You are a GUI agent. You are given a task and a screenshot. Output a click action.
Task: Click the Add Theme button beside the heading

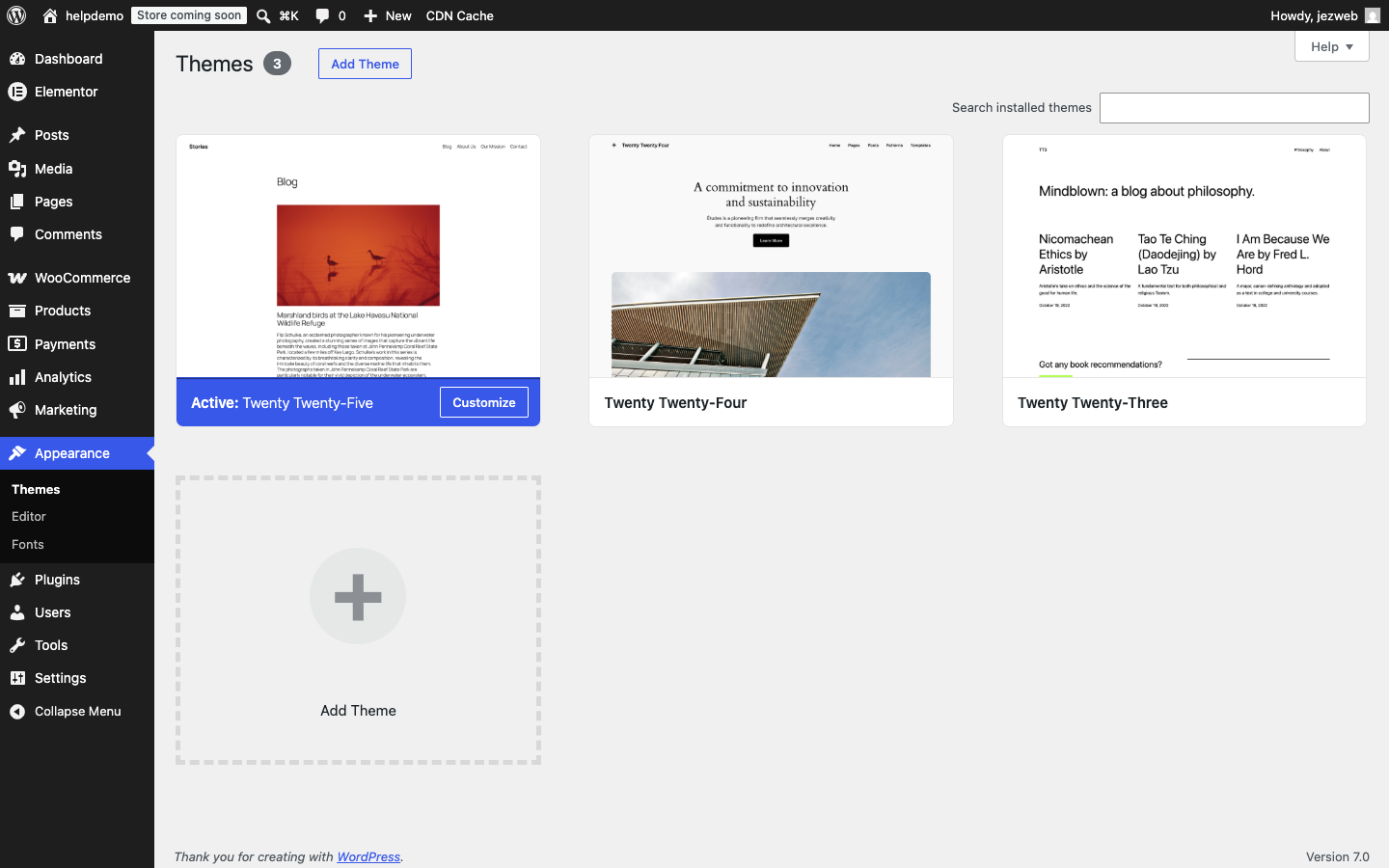click(365, 64)
